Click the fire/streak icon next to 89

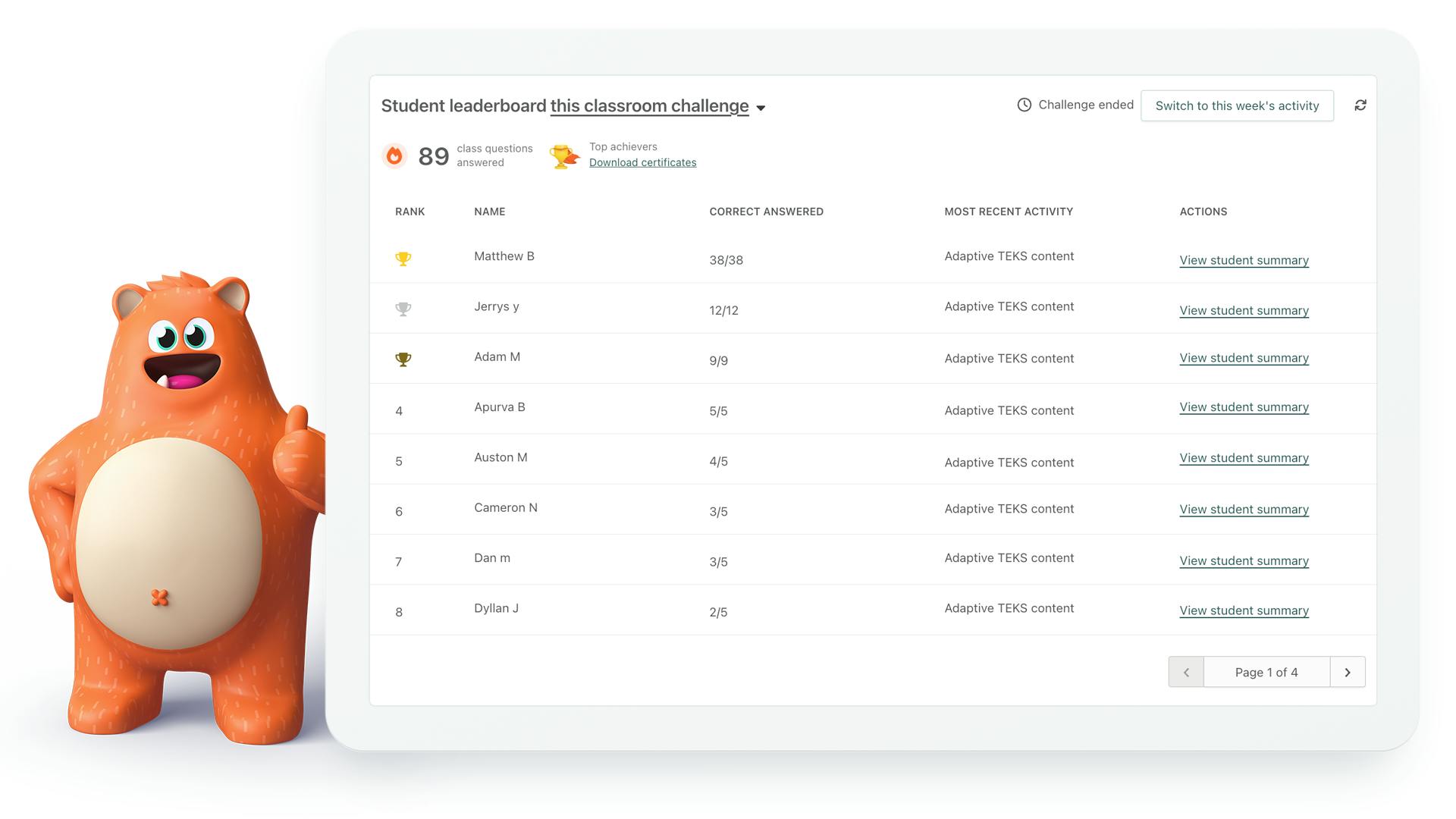click(x=396, y=154)
